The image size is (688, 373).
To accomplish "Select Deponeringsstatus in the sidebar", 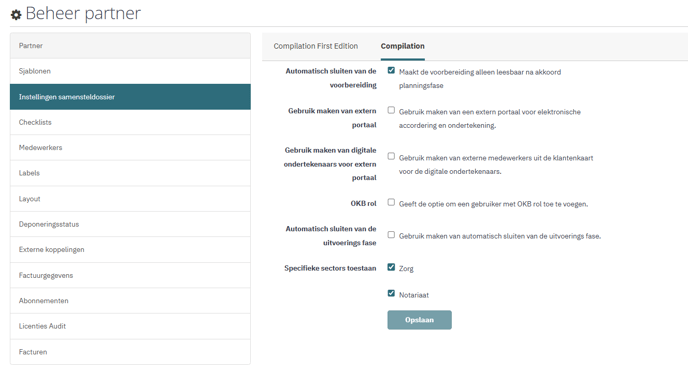I will 130,224.
